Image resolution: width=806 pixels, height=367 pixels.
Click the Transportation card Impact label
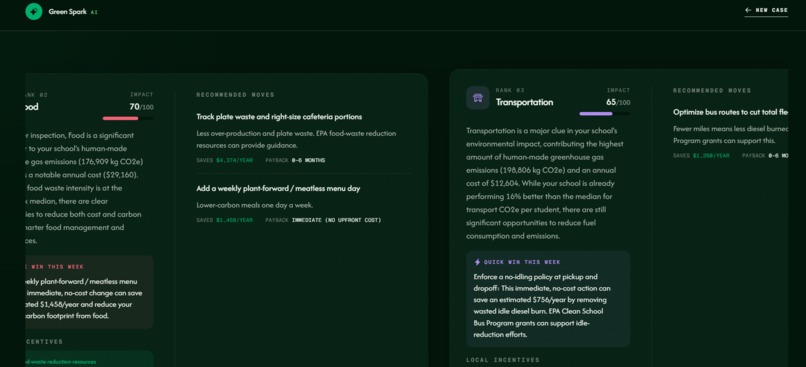tap(618, 90)
